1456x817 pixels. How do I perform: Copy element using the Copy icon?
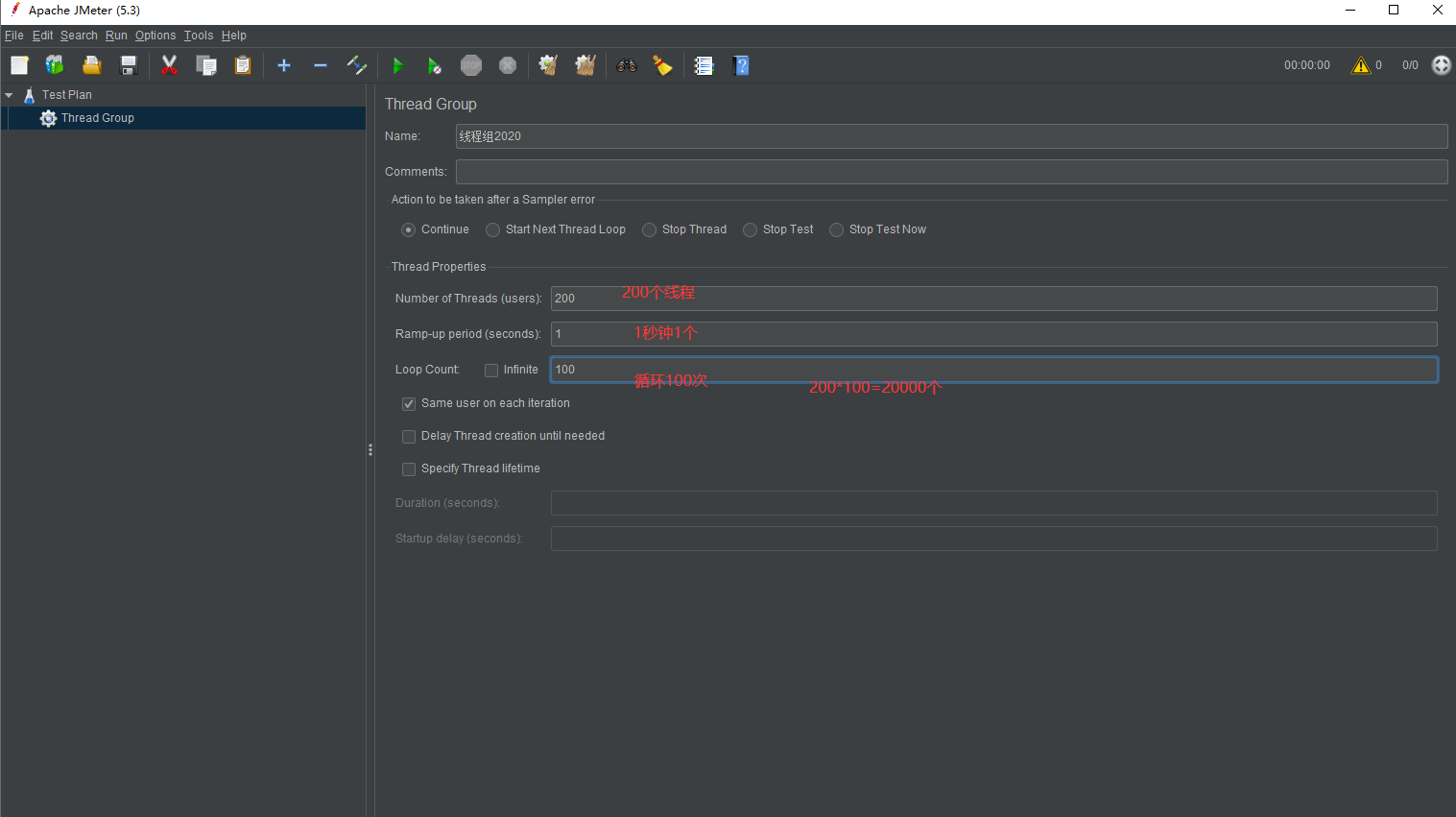pos(205,65)
